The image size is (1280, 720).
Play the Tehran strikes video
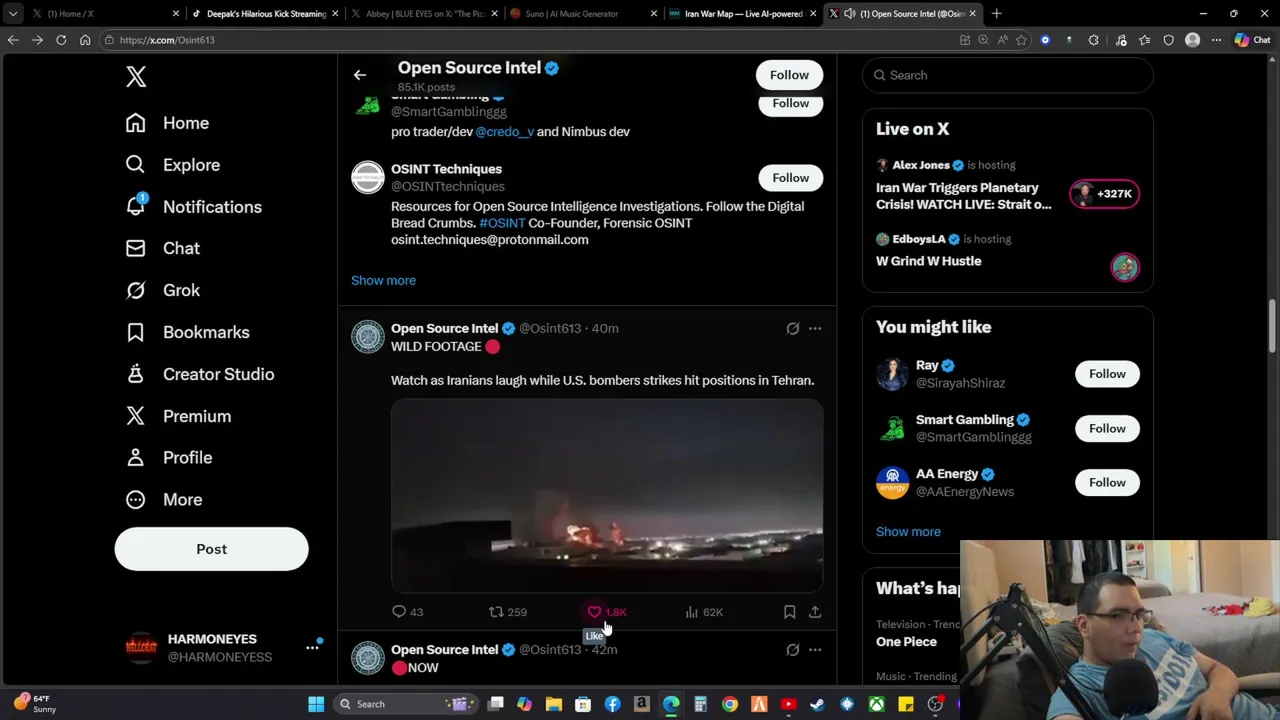click(x=607, y=496)
